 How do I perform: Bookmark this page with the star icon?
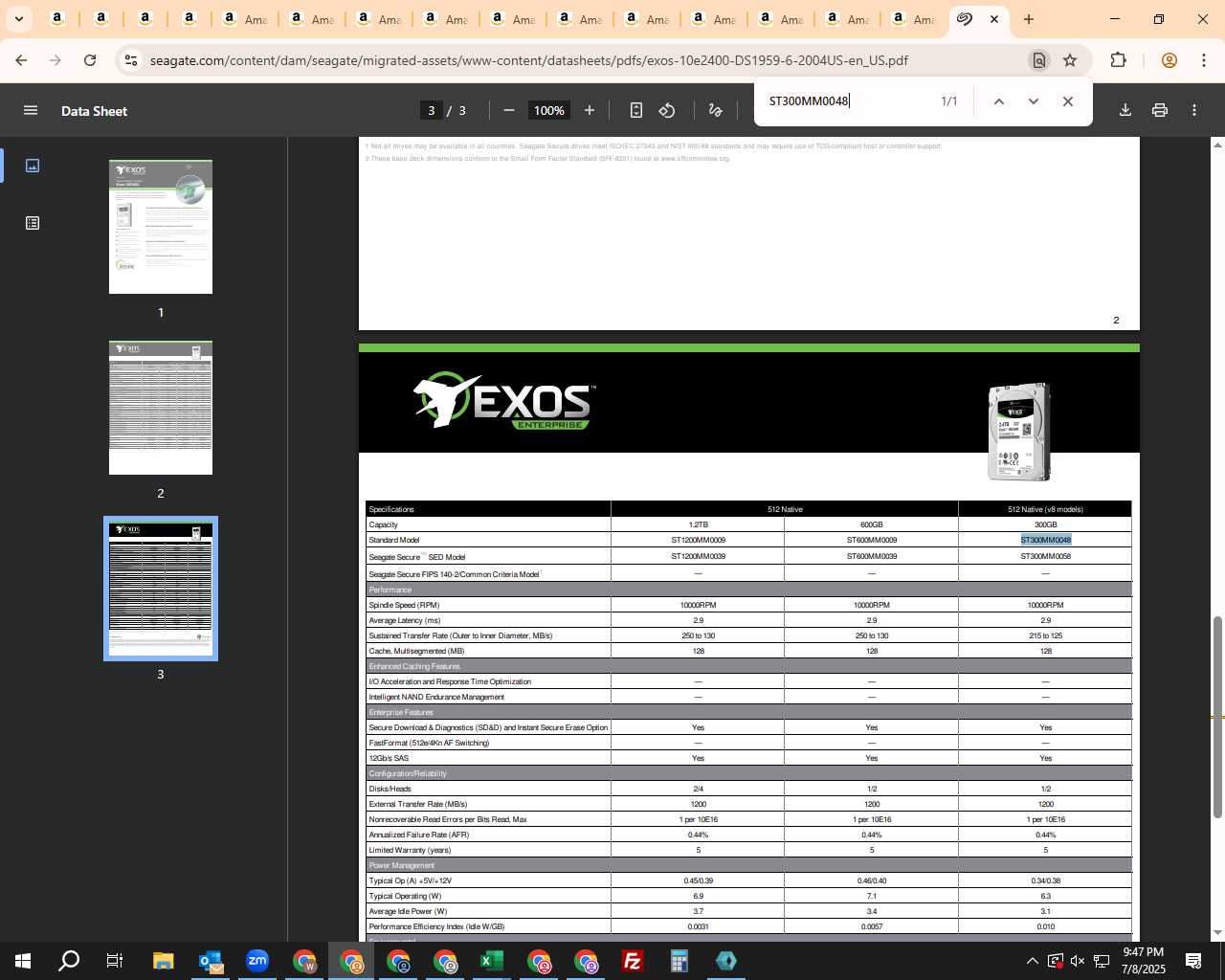(x=1070, y=60)
